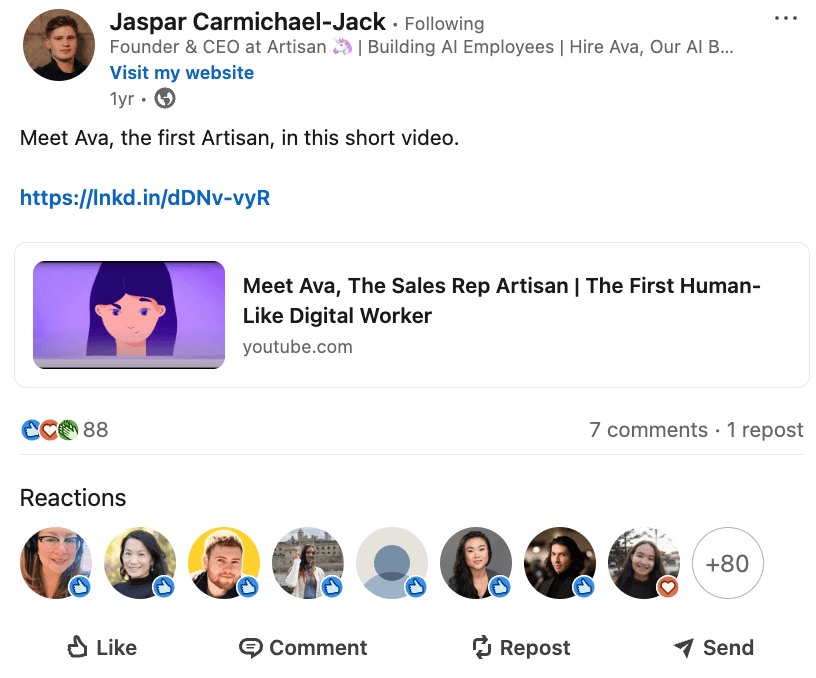Open the Meet Ava YouTube article title
Screen dimensions: 816x678
502,301
